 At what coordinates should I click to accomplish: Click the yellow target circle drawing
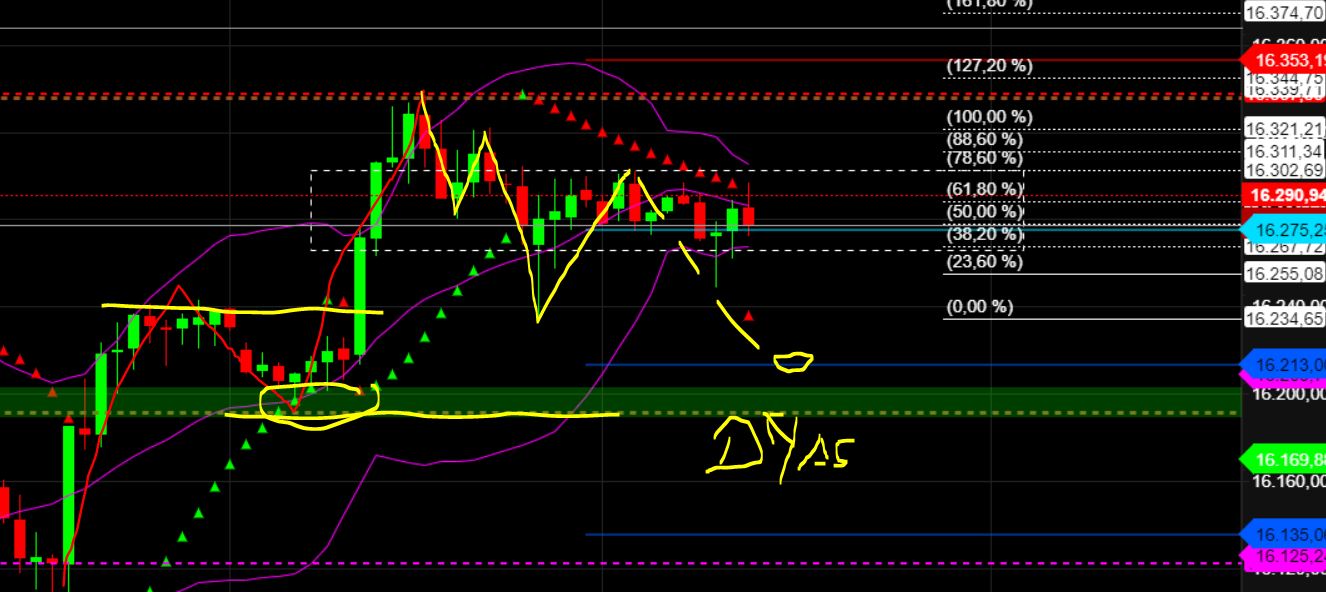point(793,361)
